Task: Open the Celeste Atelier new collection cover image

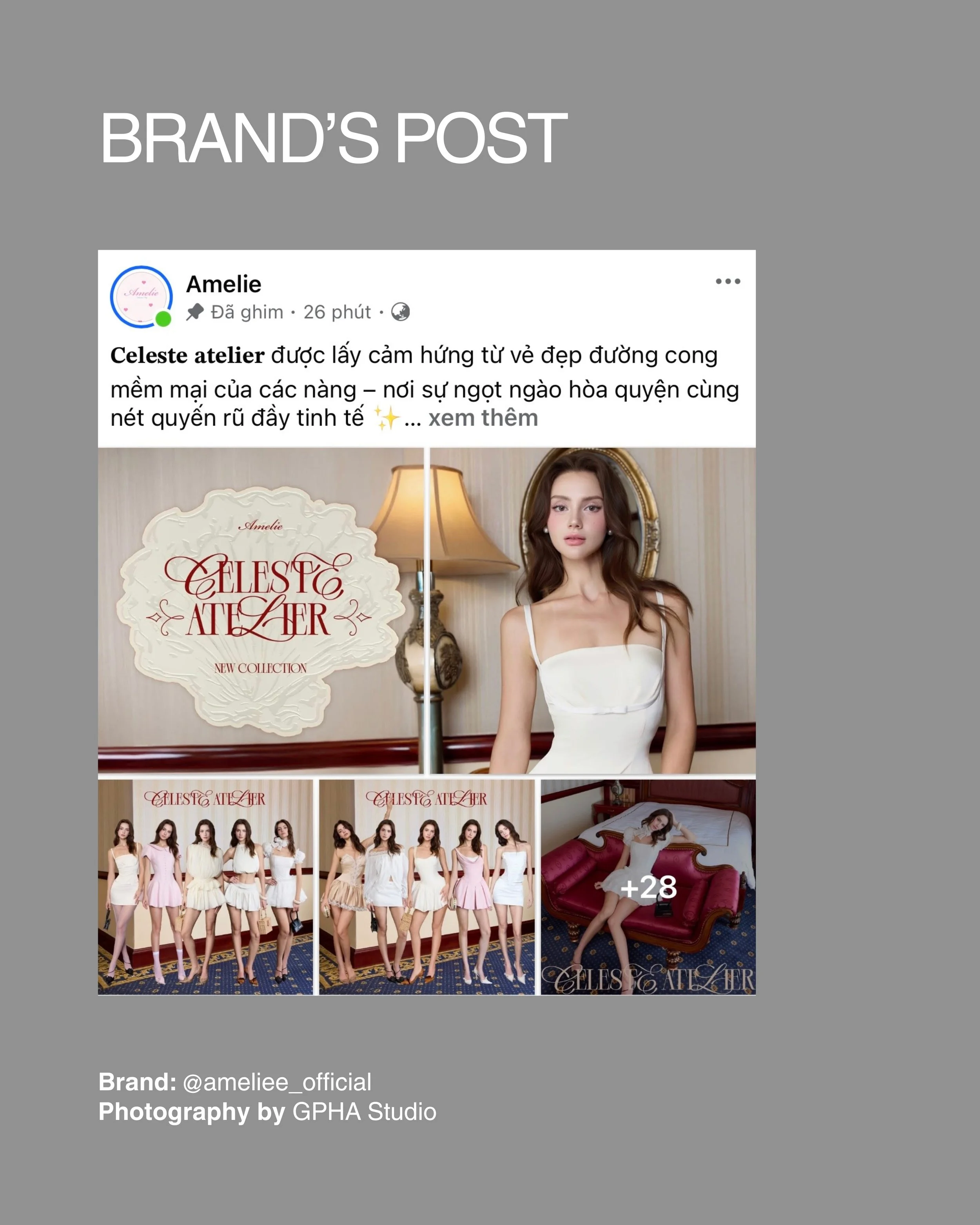Action: 261,611
